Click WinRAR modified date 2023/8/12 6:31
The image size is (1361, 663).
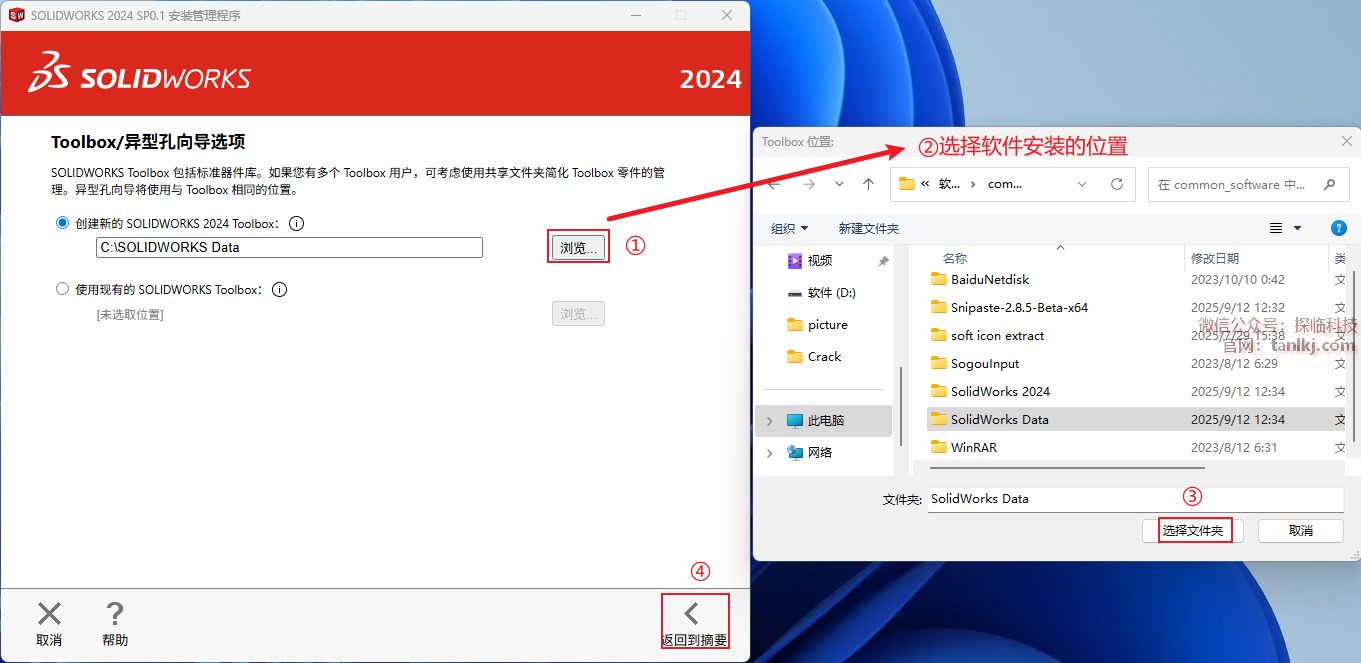click(x=1234, y=447)
